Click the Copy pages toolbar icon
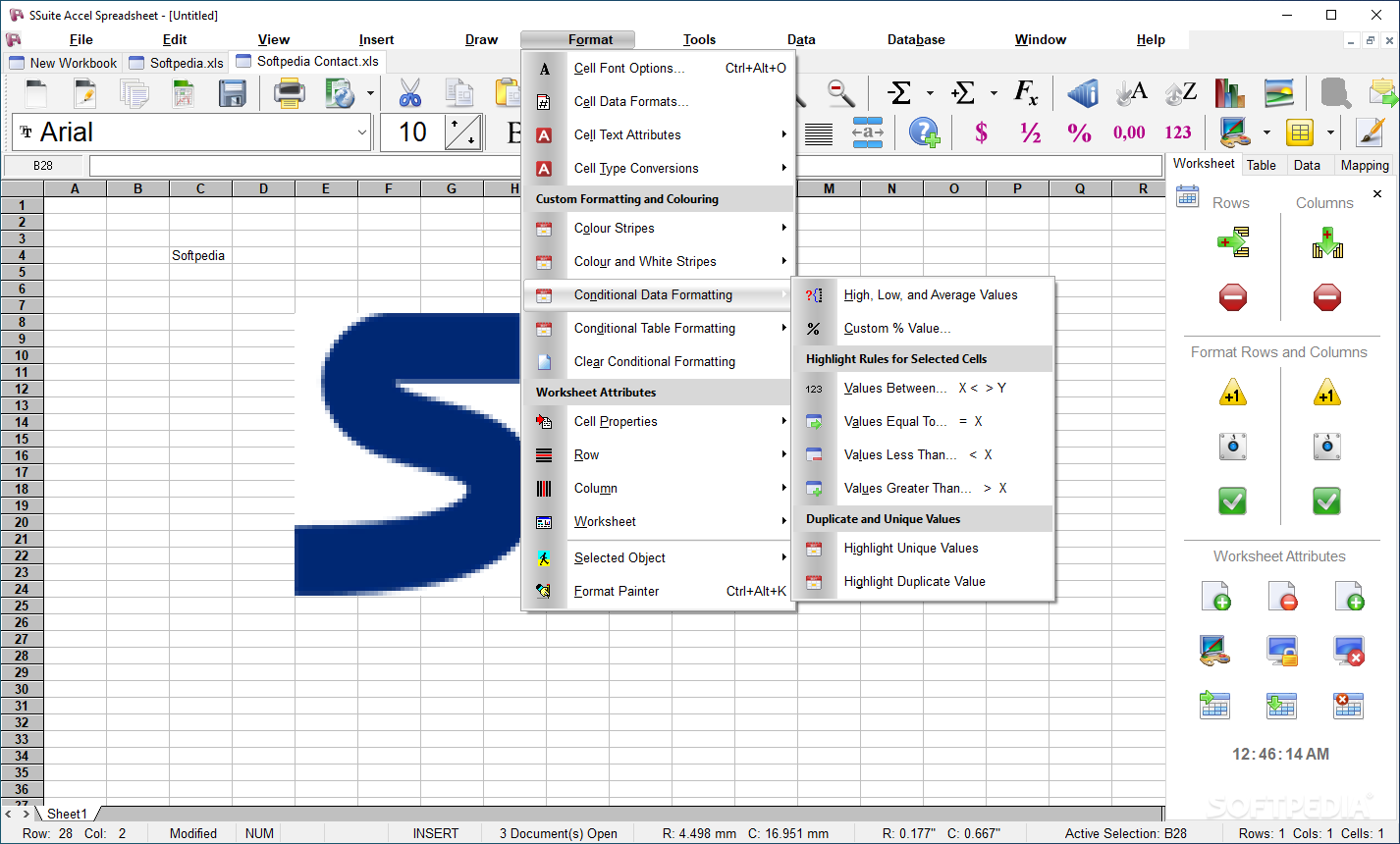 point(459,94)
